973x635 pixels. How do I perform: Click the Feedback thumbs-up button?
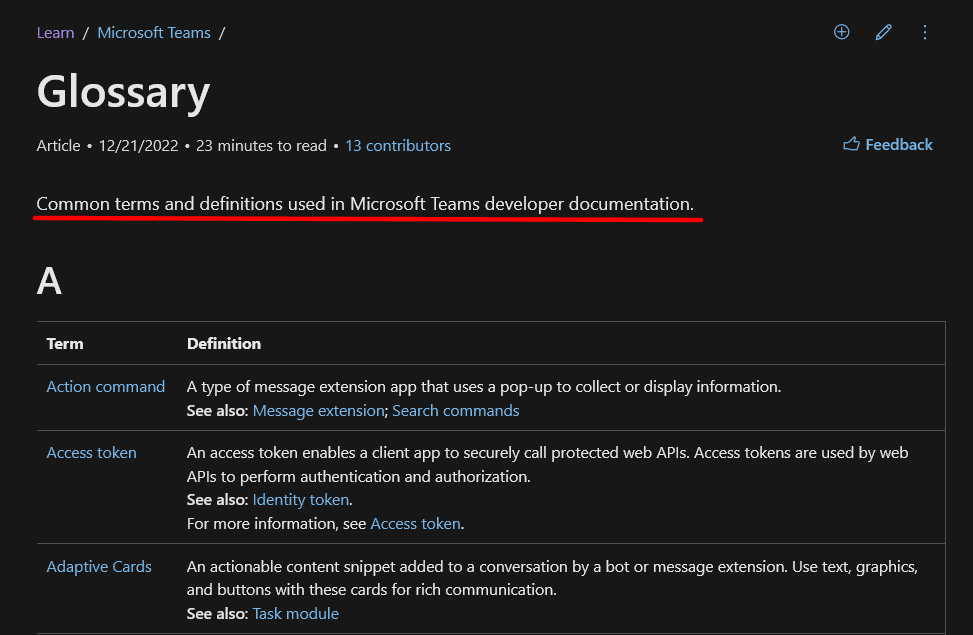coord(887,145)
